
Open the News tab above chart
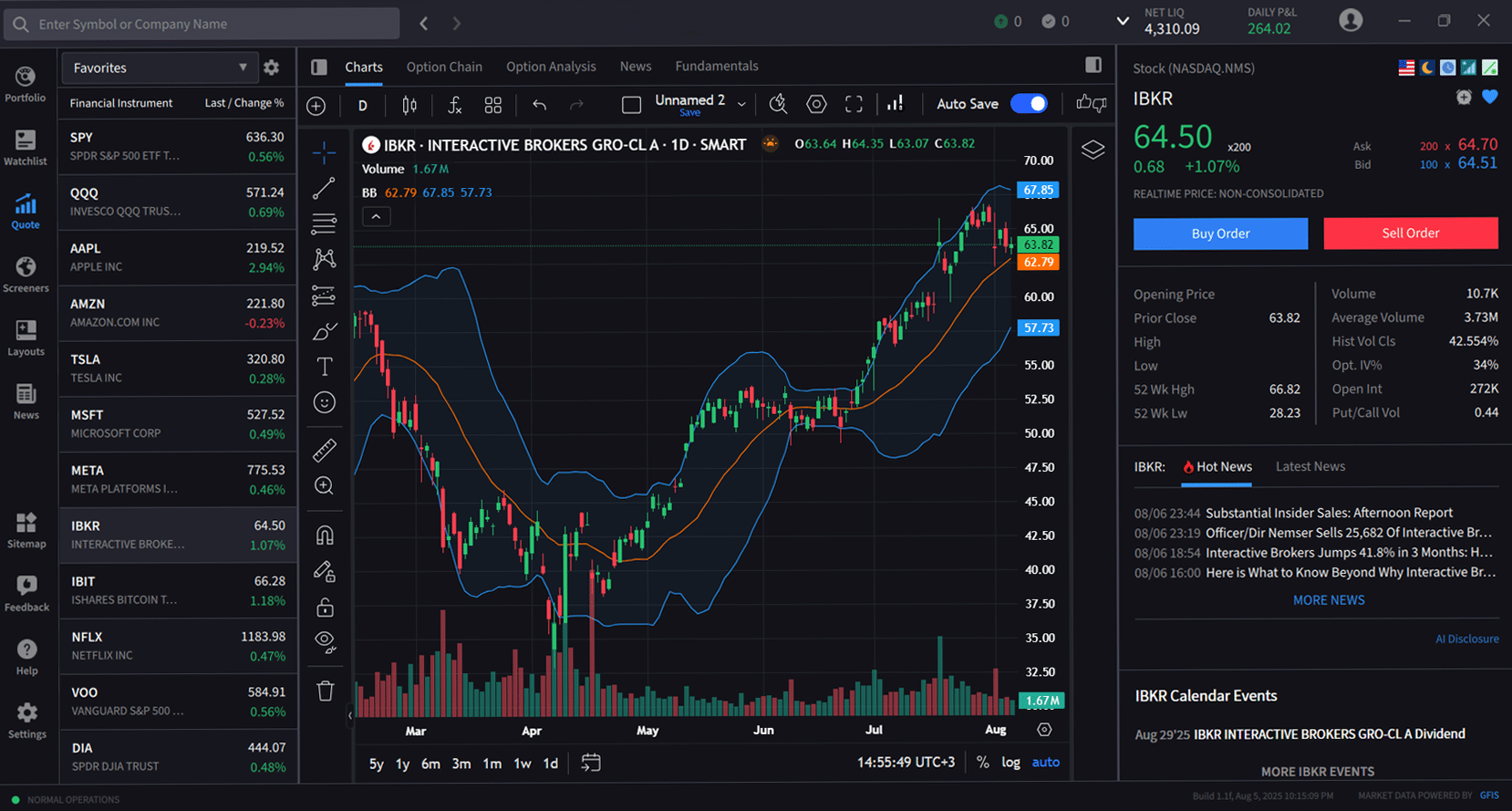[636, 67]
